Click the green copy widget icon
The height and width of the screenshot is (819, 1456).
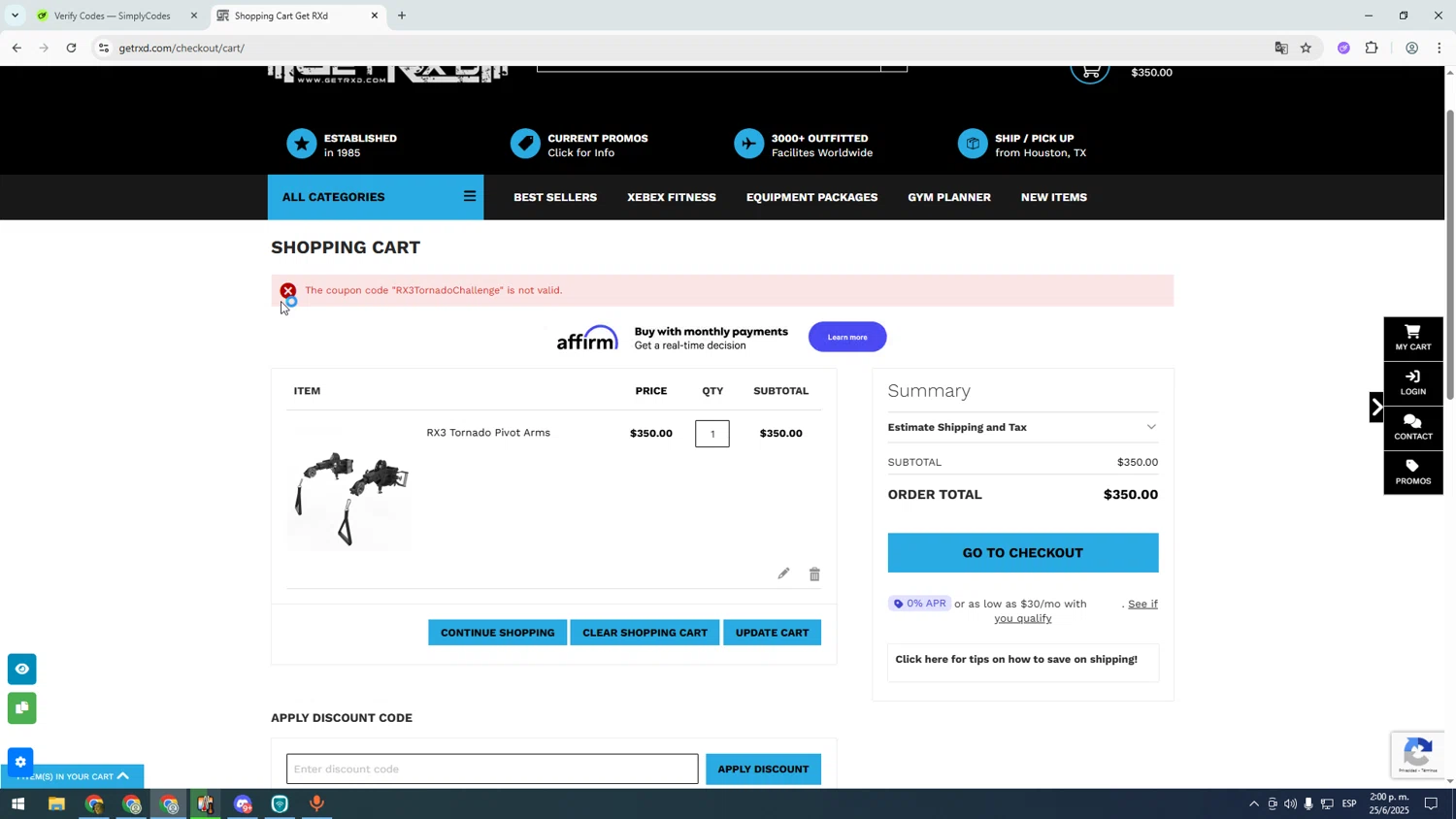click(21, 708)
